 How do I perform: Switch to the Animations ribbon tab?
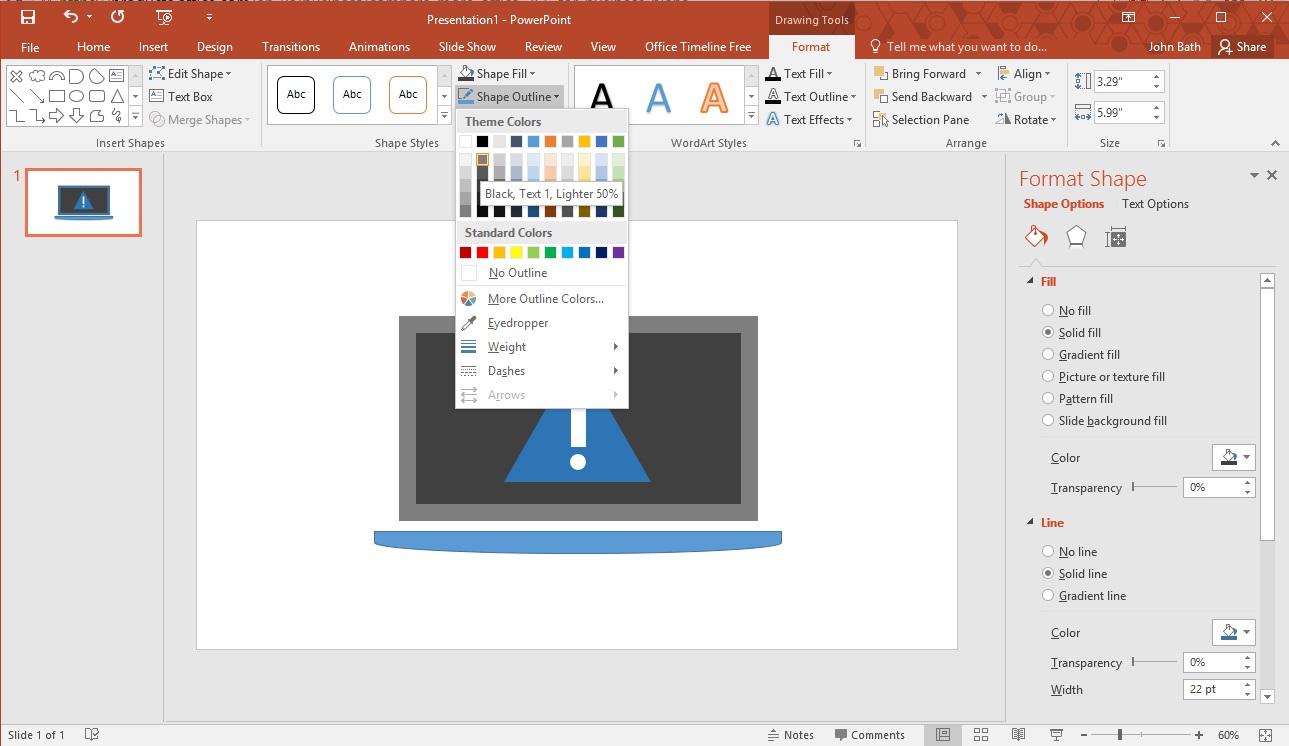click(379, 46)
